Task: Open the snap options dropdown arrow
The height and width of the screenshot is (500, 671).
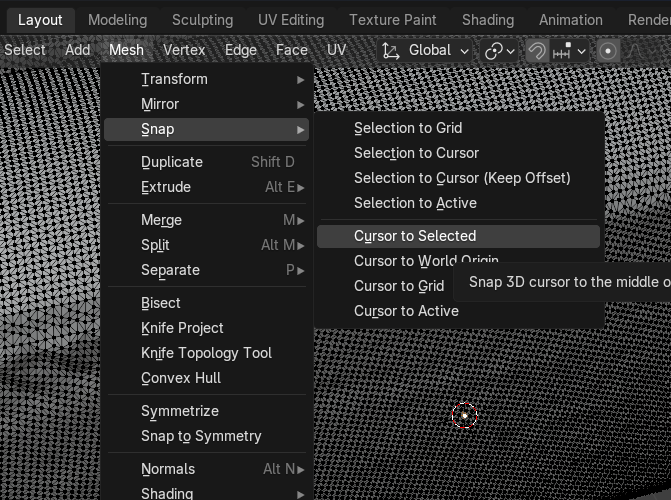Action: (x=582, y=52)
